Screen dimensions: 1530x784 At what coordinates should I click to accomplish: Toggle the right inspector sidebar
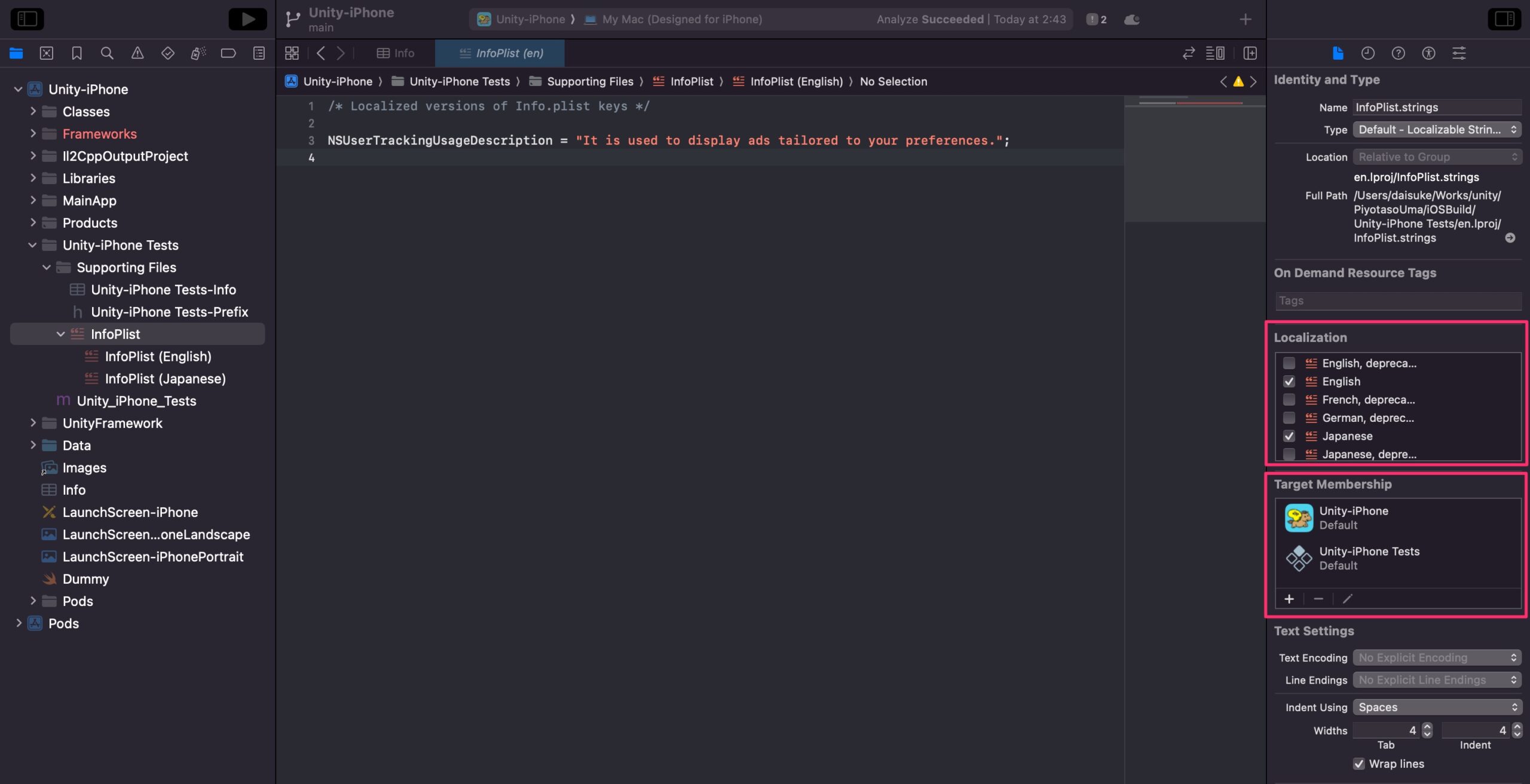1504,19
